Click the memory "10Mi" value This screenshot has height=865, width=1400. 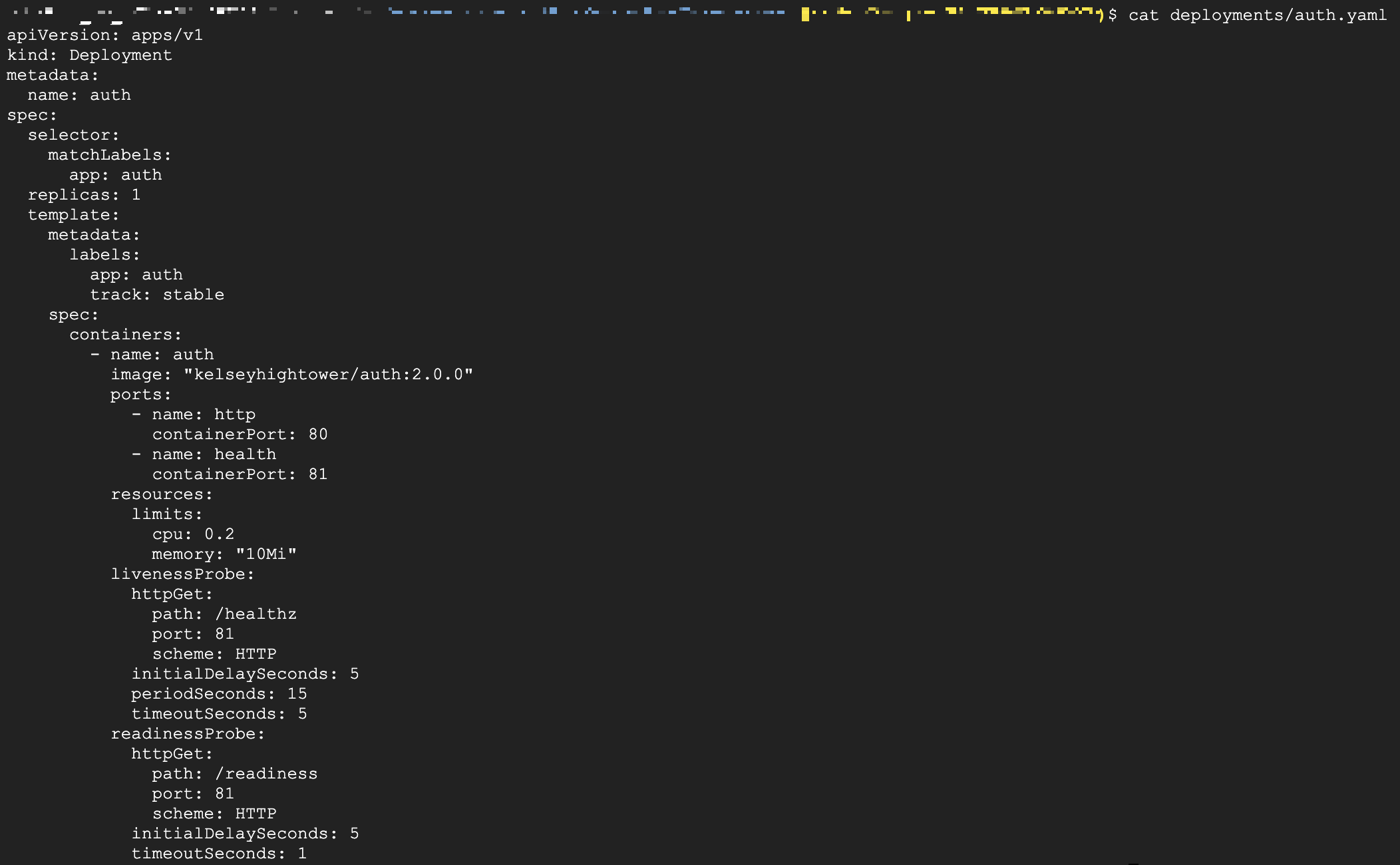tap(266, 554)
